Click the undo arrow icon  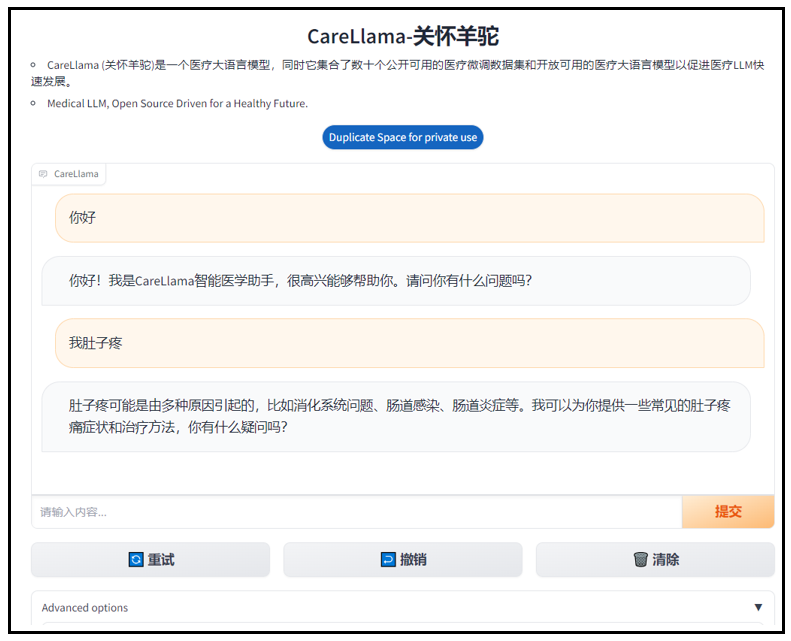coord(388,559)
